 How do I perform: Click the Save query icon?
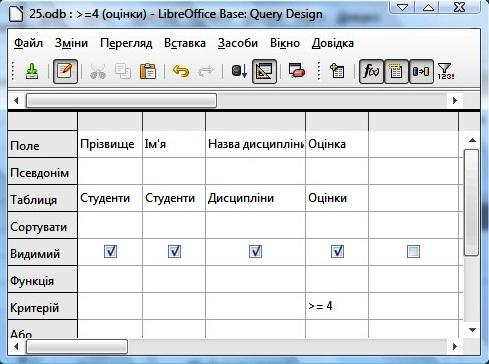pyautogui.click(x=32, y=71)
